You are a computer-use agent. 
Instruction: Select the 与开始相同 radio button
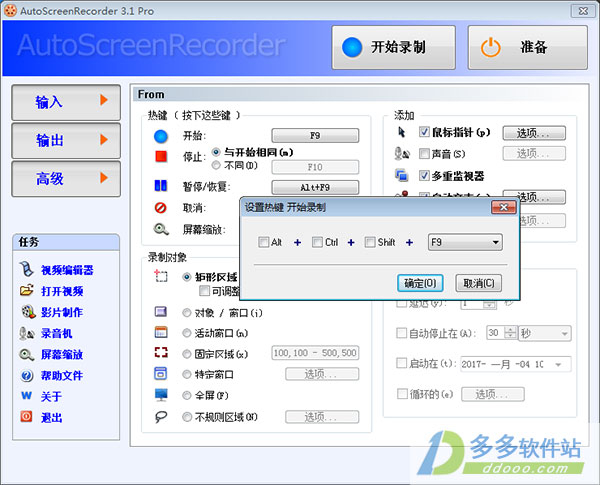(216, 152)
